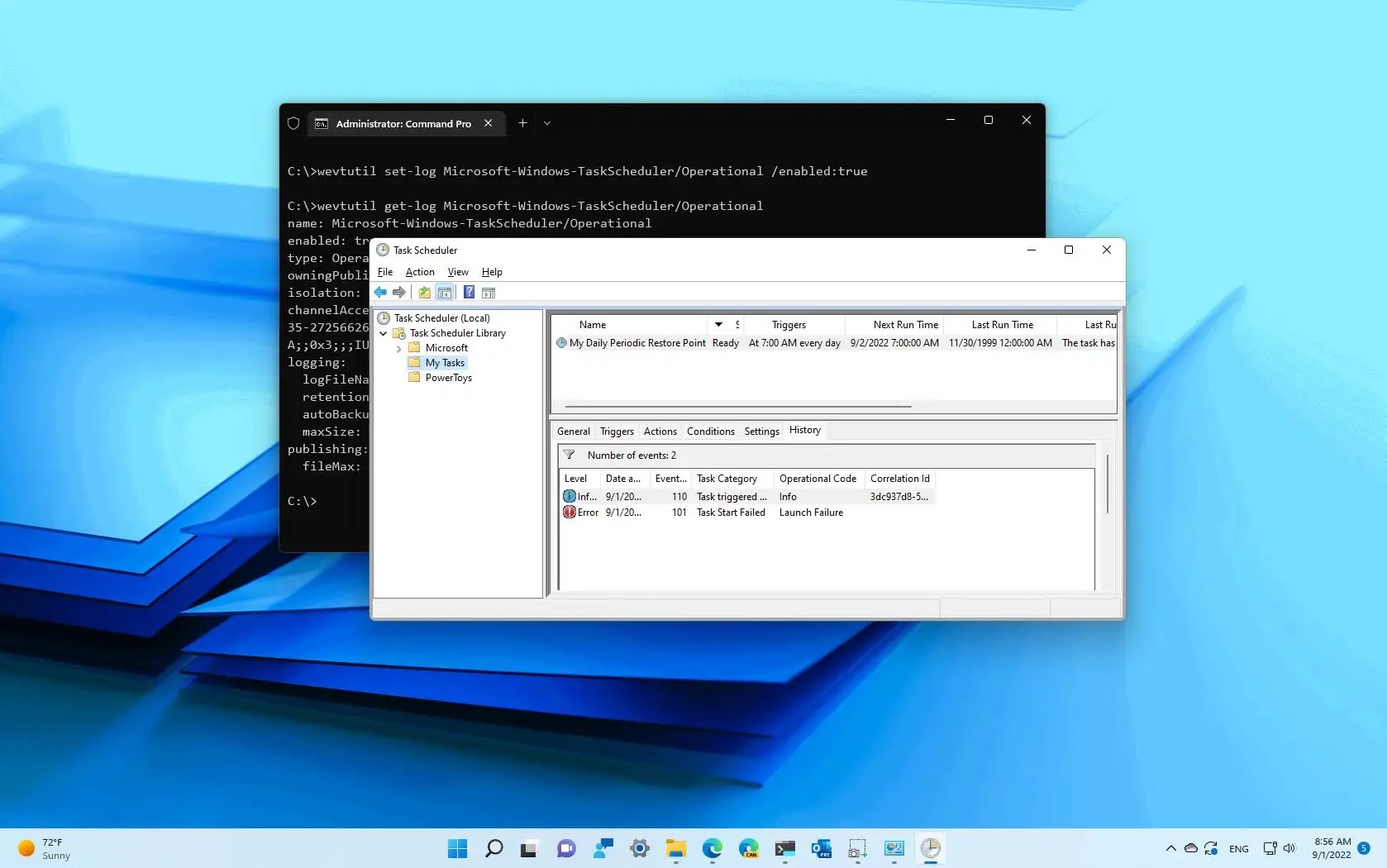Open Microsoft Edge from the taskbar
The height and width of the screenshot is (868, 1387).
click(711, 848)
